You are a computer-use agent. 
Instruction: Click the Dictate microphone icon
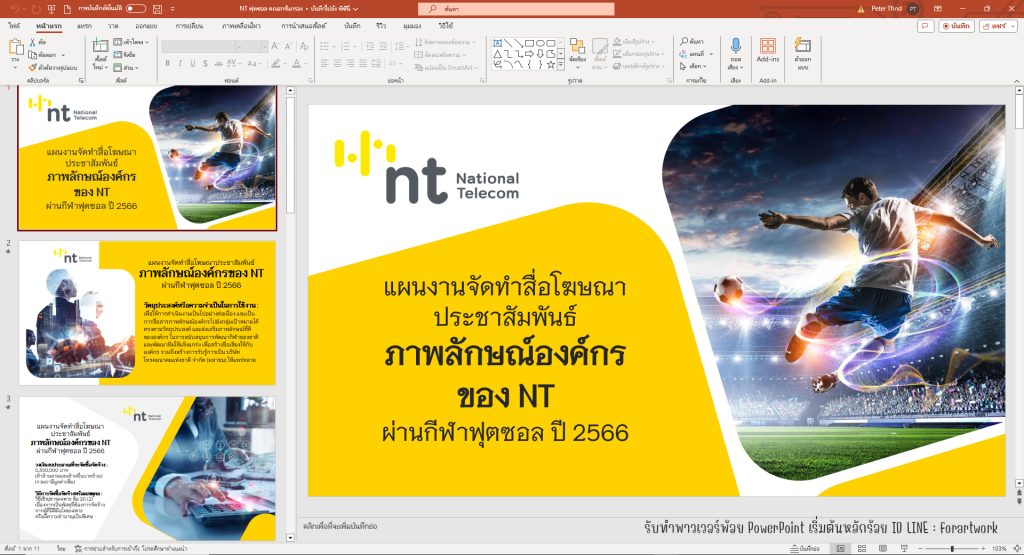735,45
